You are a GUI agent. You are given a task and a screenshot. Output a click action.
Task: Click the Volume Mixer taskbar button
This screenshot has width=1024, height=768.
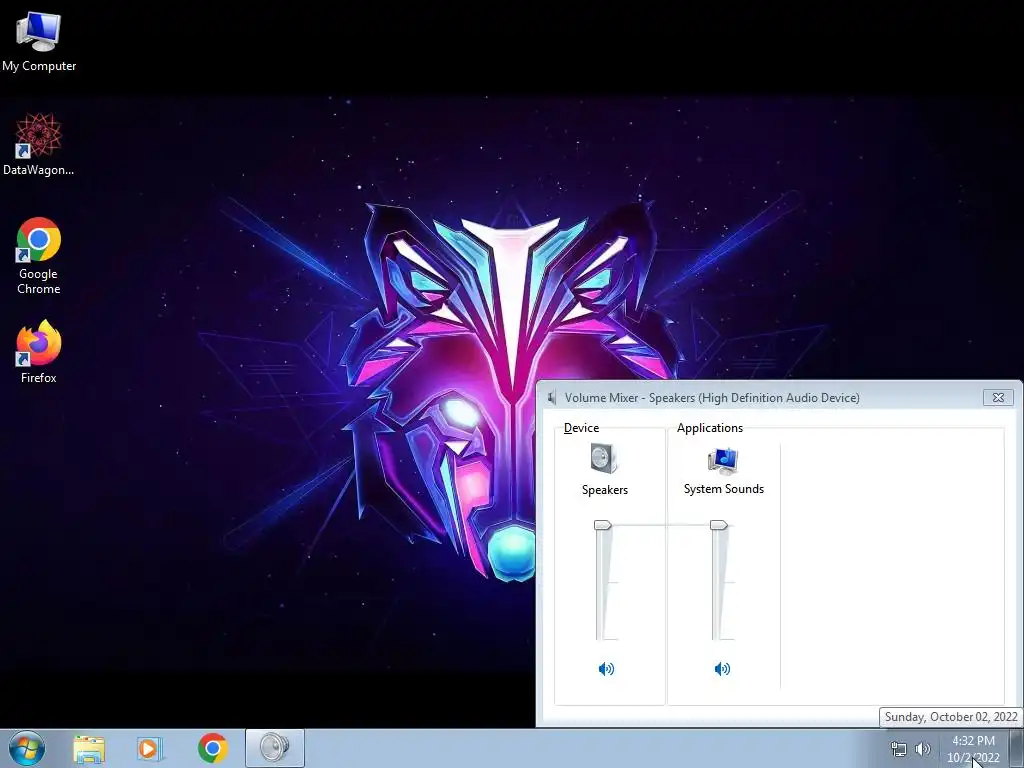[x=274, y=748]
